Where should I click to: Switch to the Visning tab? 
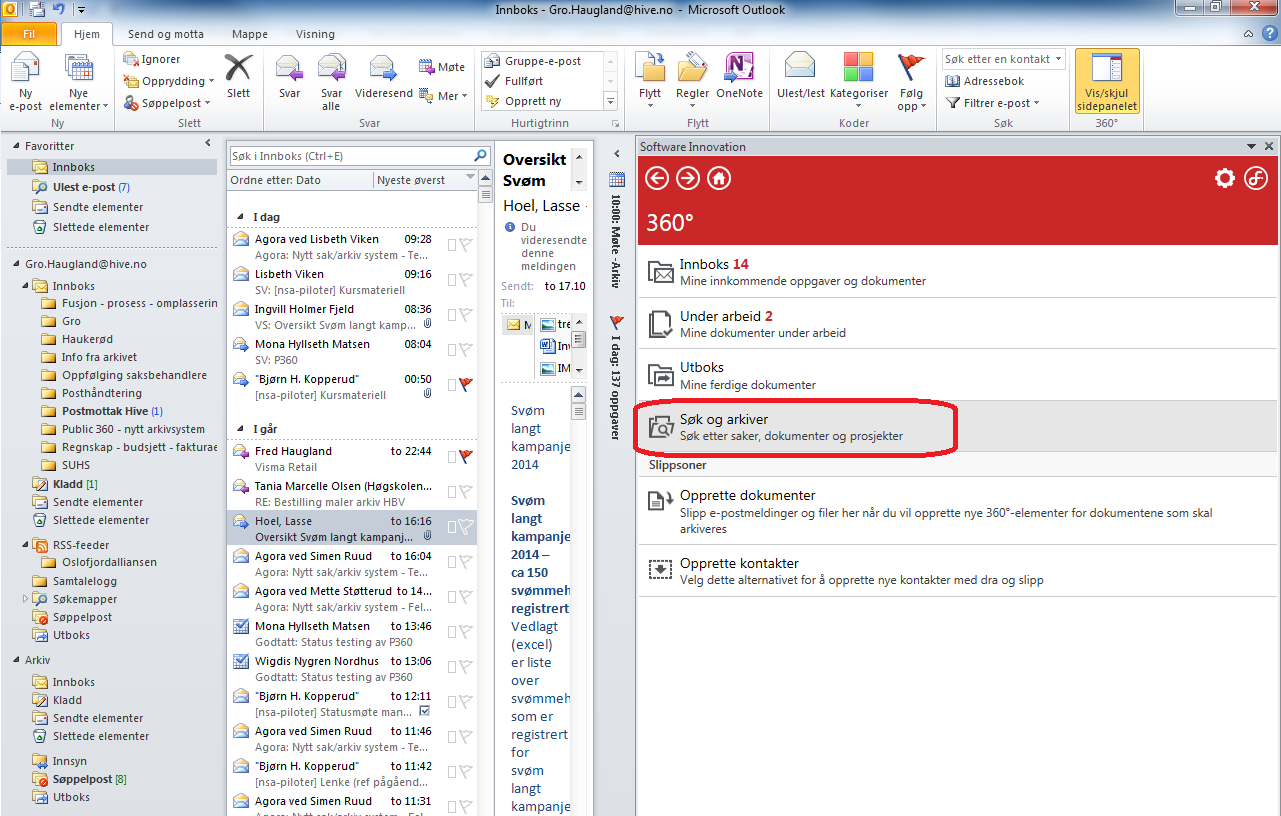tap(315, 34)
